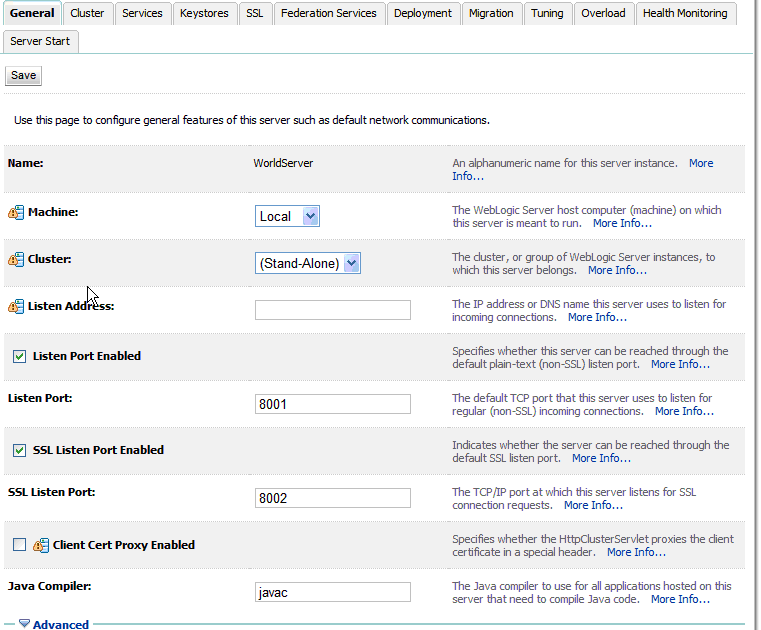Open More Info link for SSL Listen Port description
Screen dimensions: 761x630
pos(593,506)
